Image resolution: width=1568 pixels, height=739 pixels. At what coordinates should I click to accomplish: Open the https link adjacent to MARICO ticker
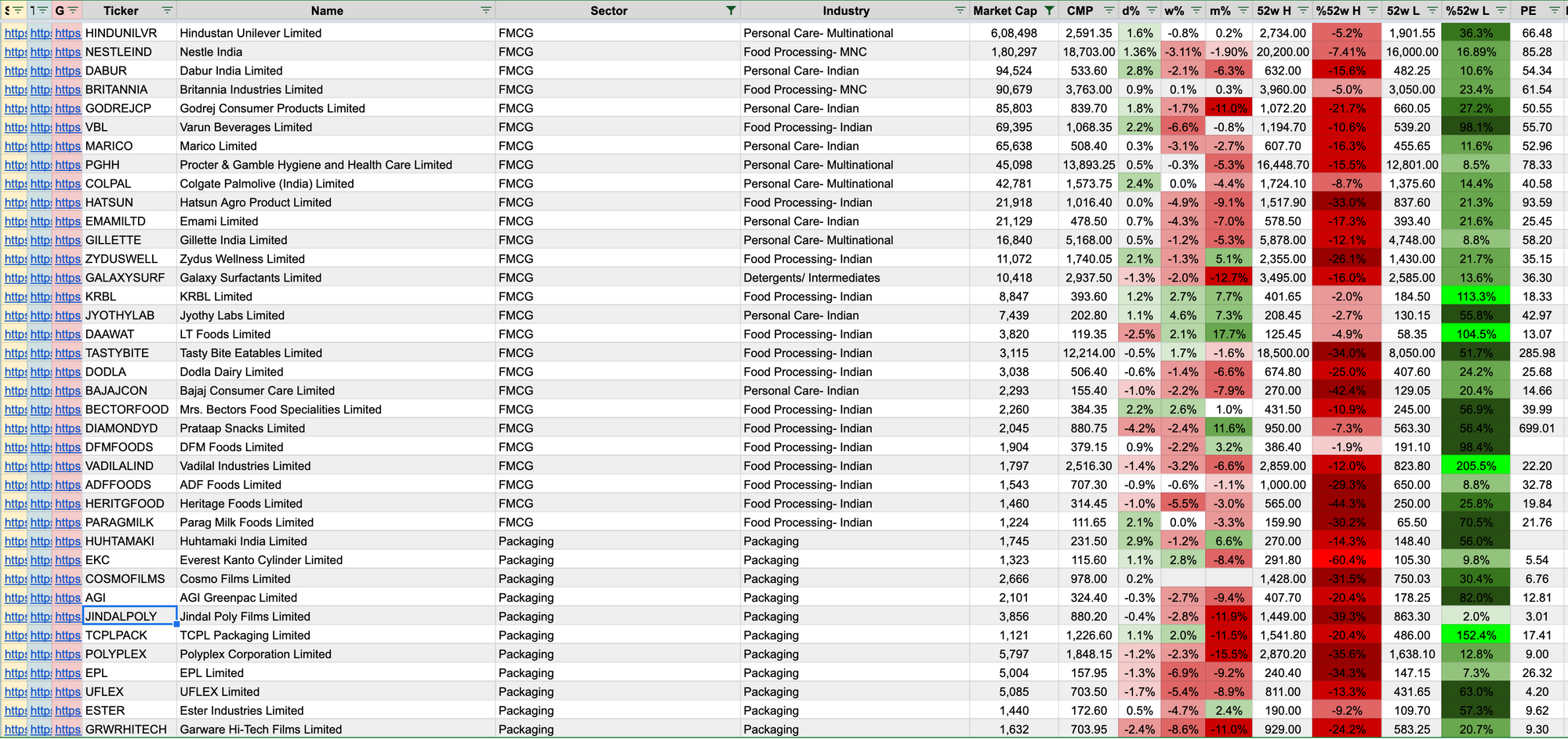[x=67, y=146]
